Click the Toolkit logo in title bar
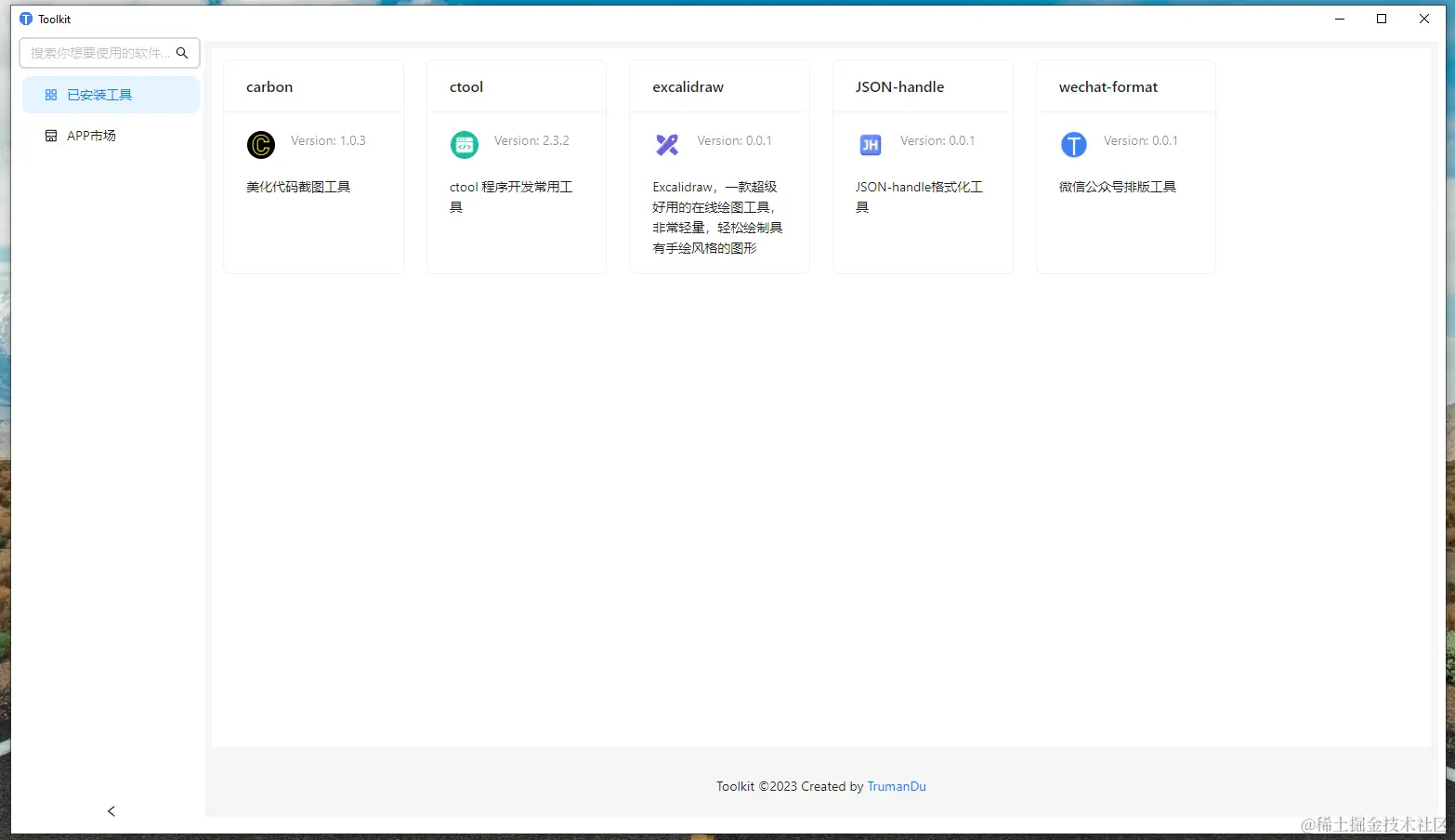This screenshot has width=1455, height=840. coord(26,19)
